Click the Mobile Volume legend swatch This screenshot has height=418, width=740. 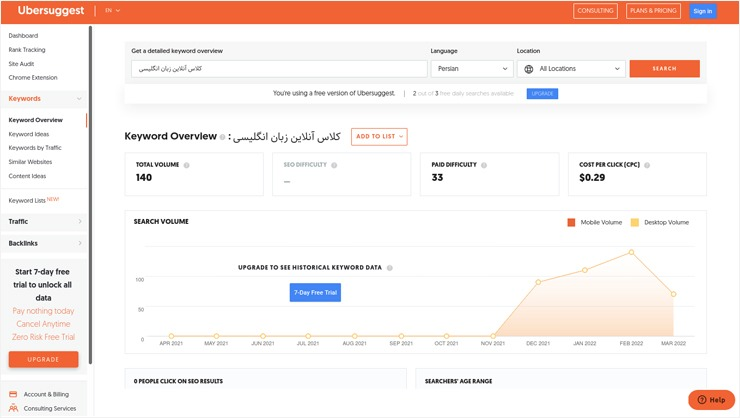(x=571, y=222)
